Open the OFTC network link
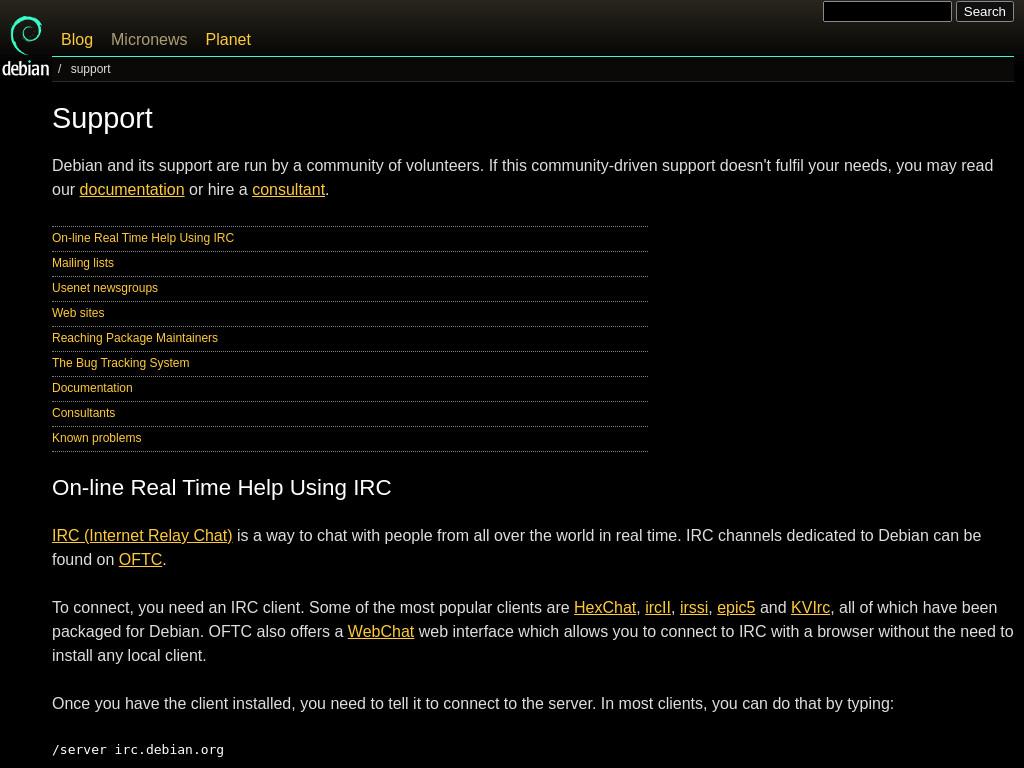1024x768 pixels. click(x=140, y=560)
